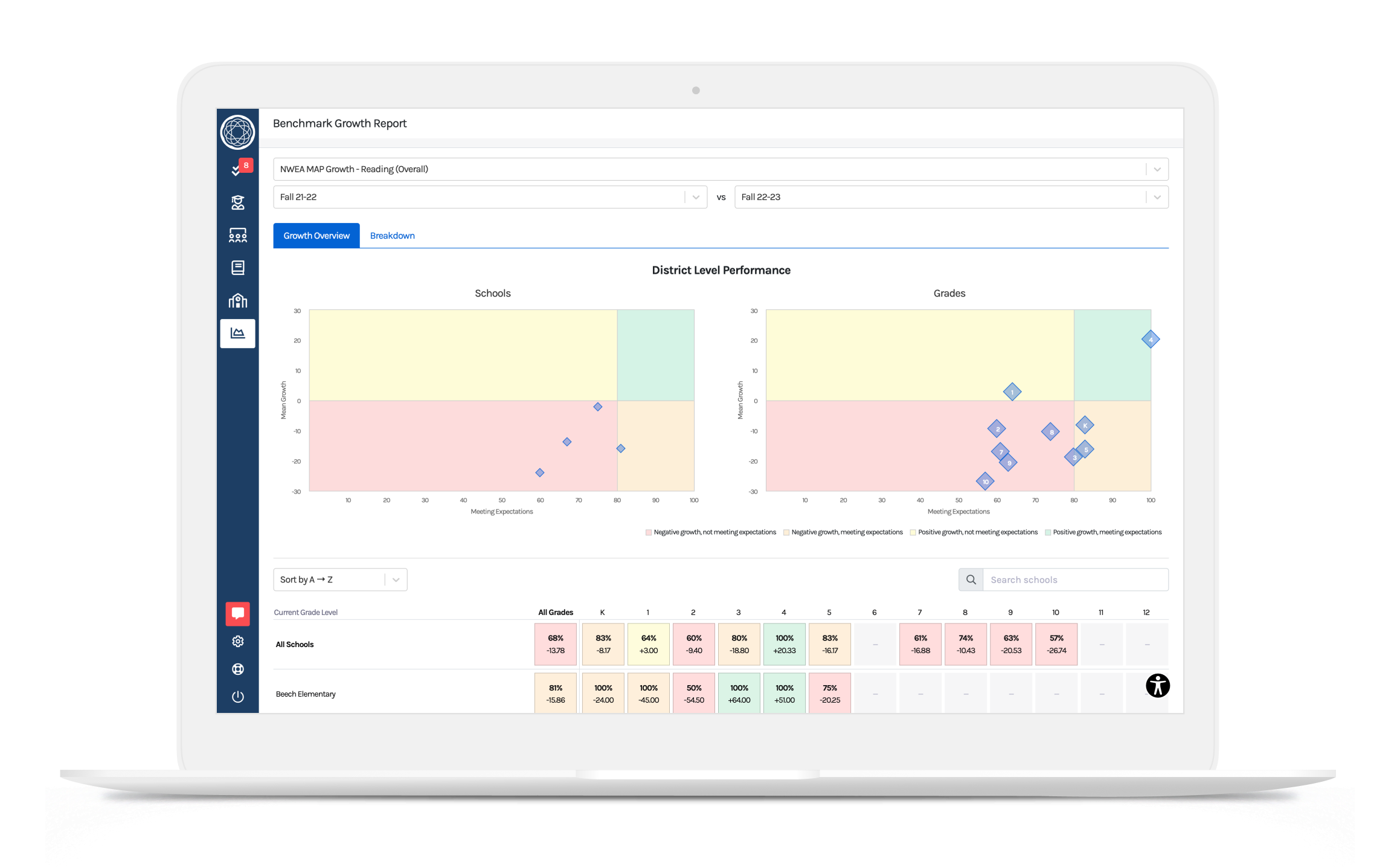
Task: Click the circular app logo in sidebar
Action: click(x=237, y=132)
